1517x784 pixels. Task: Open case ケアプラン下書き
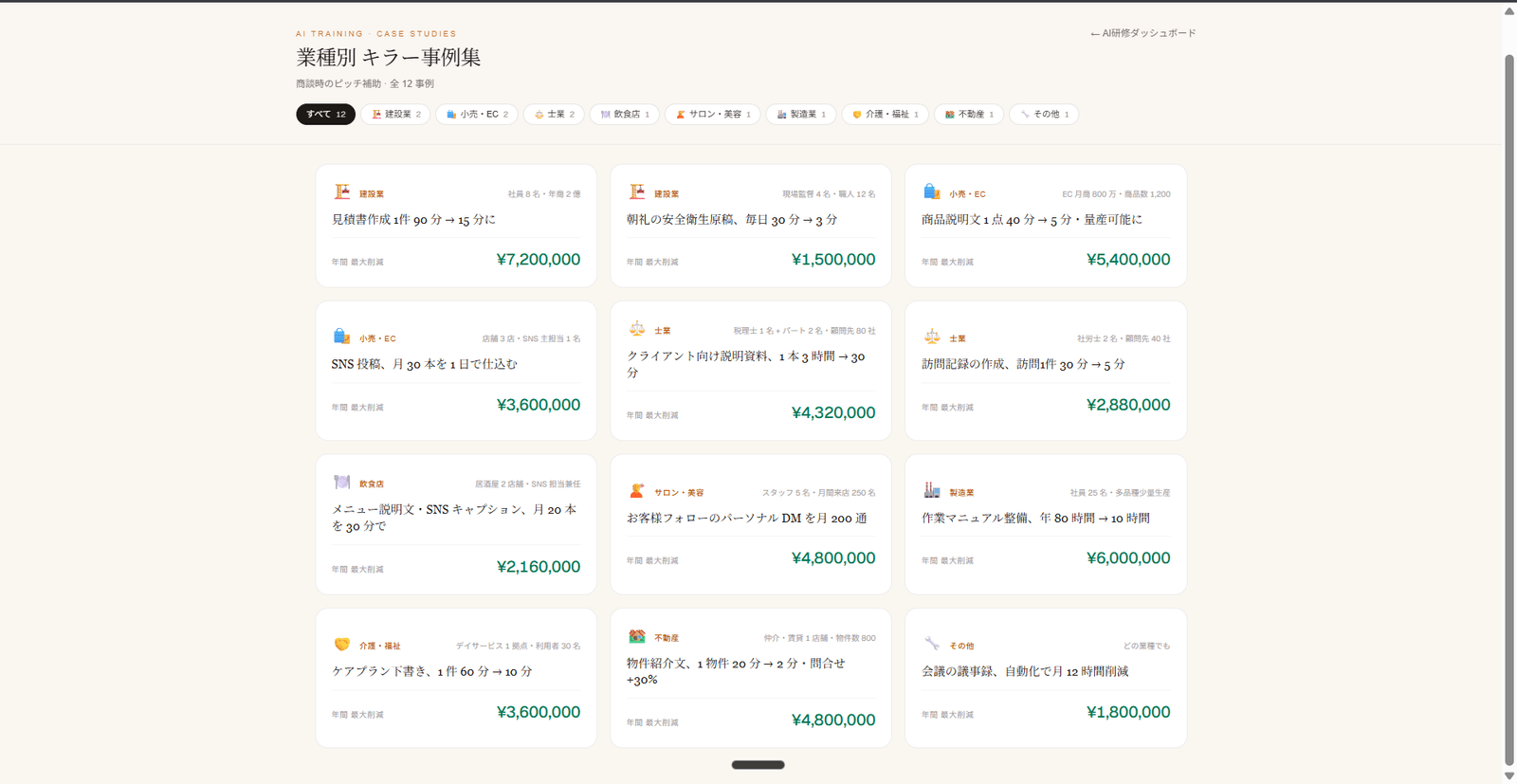click(456, 678)
